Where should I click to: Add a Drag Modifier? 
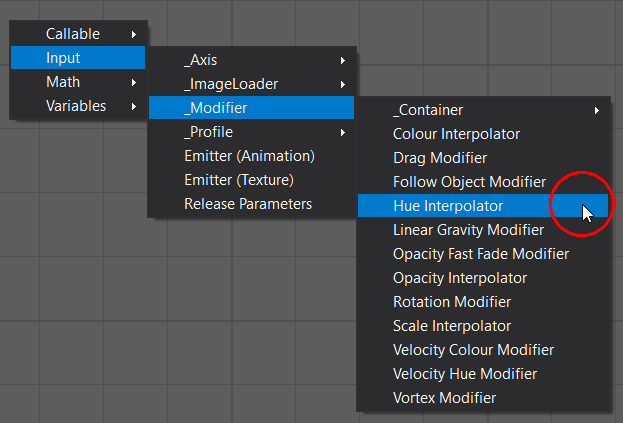click(440, 158)
